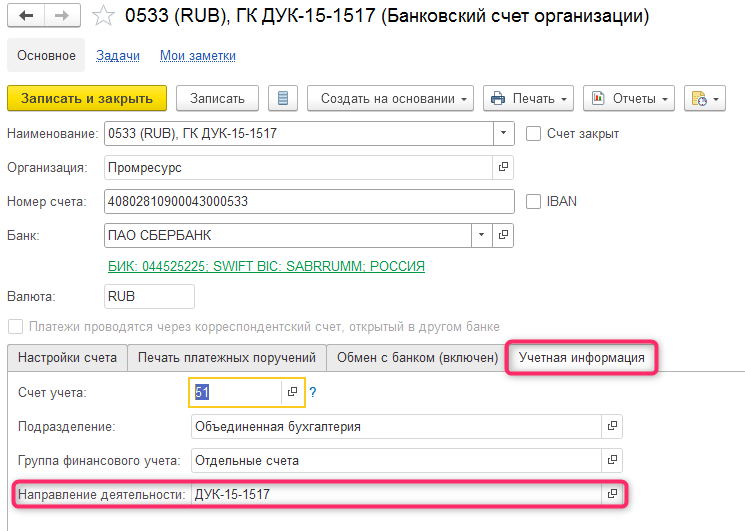The width and height of the screenshot is (745, 531).
Task: Click the back navigation arrow
Action: 27,16
